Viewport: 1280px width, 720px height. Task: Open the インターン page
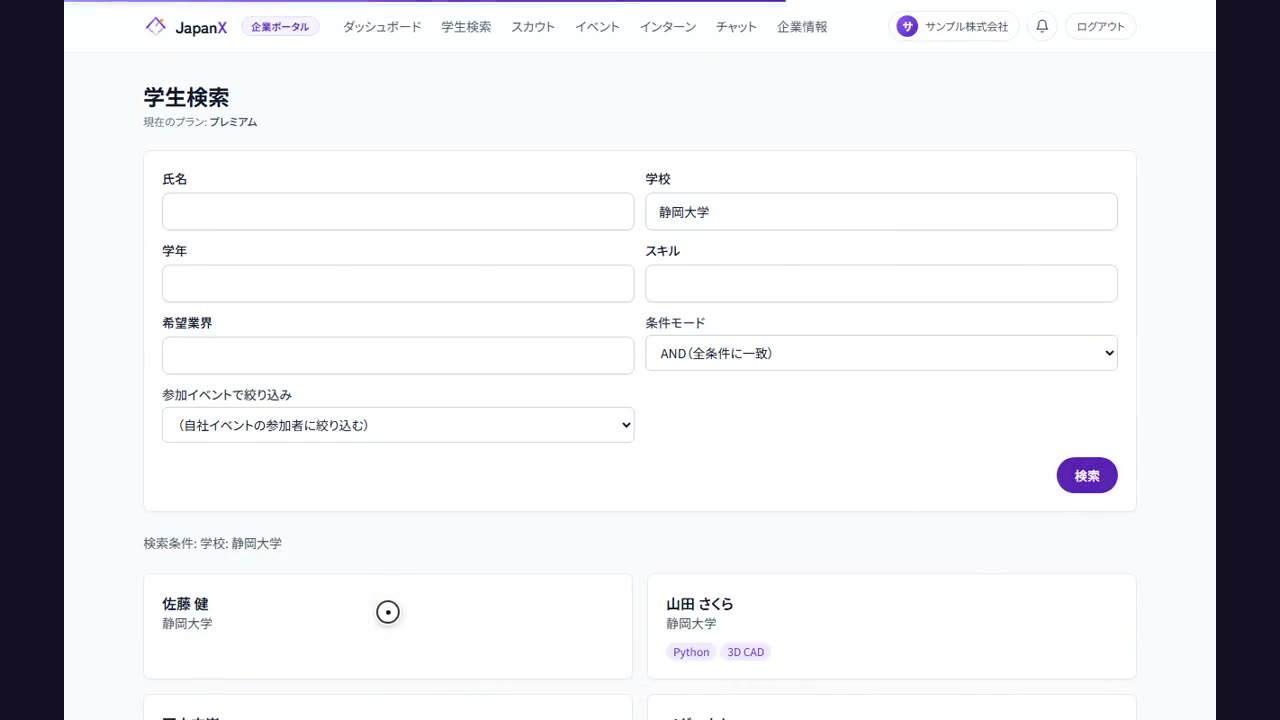pyautogui.click(x=668, y=27)
